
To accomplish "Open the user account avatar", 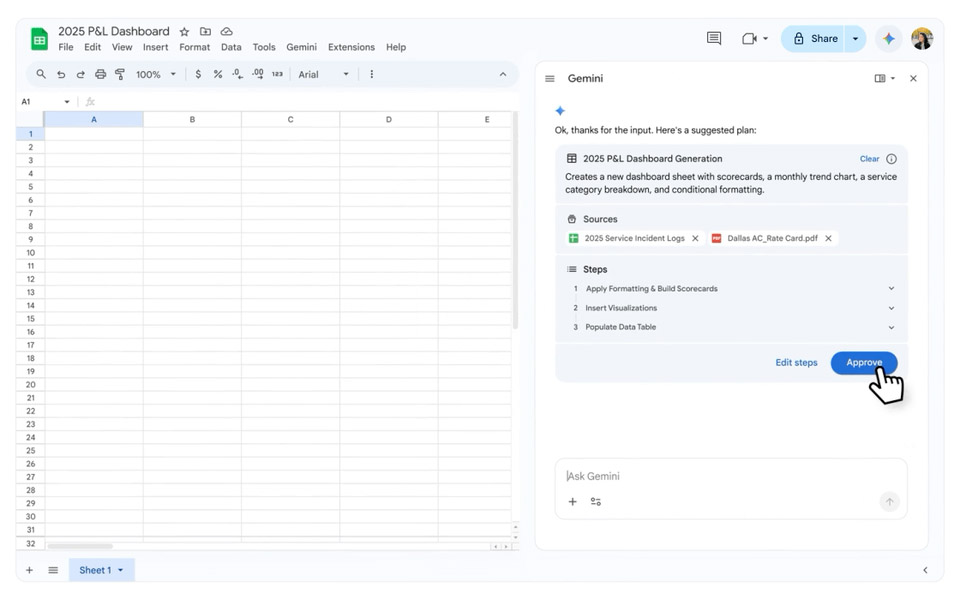I will click(921, 39).
